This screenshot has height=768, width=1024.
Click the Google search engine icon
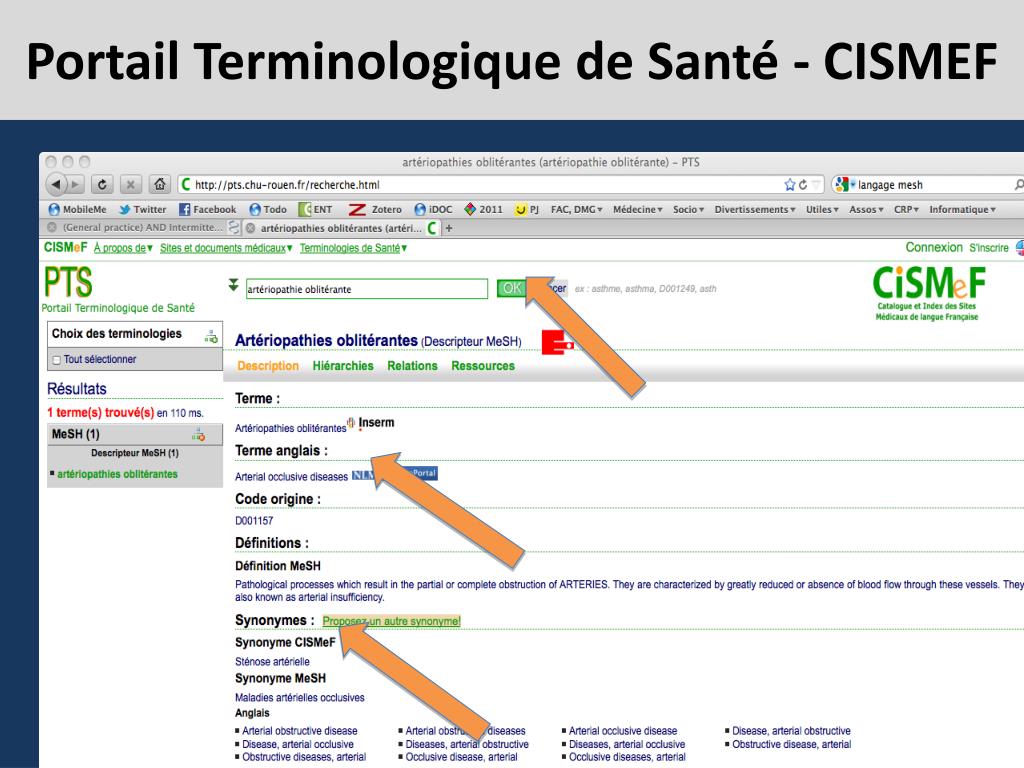pyautogui.click(x=842, y=185)
